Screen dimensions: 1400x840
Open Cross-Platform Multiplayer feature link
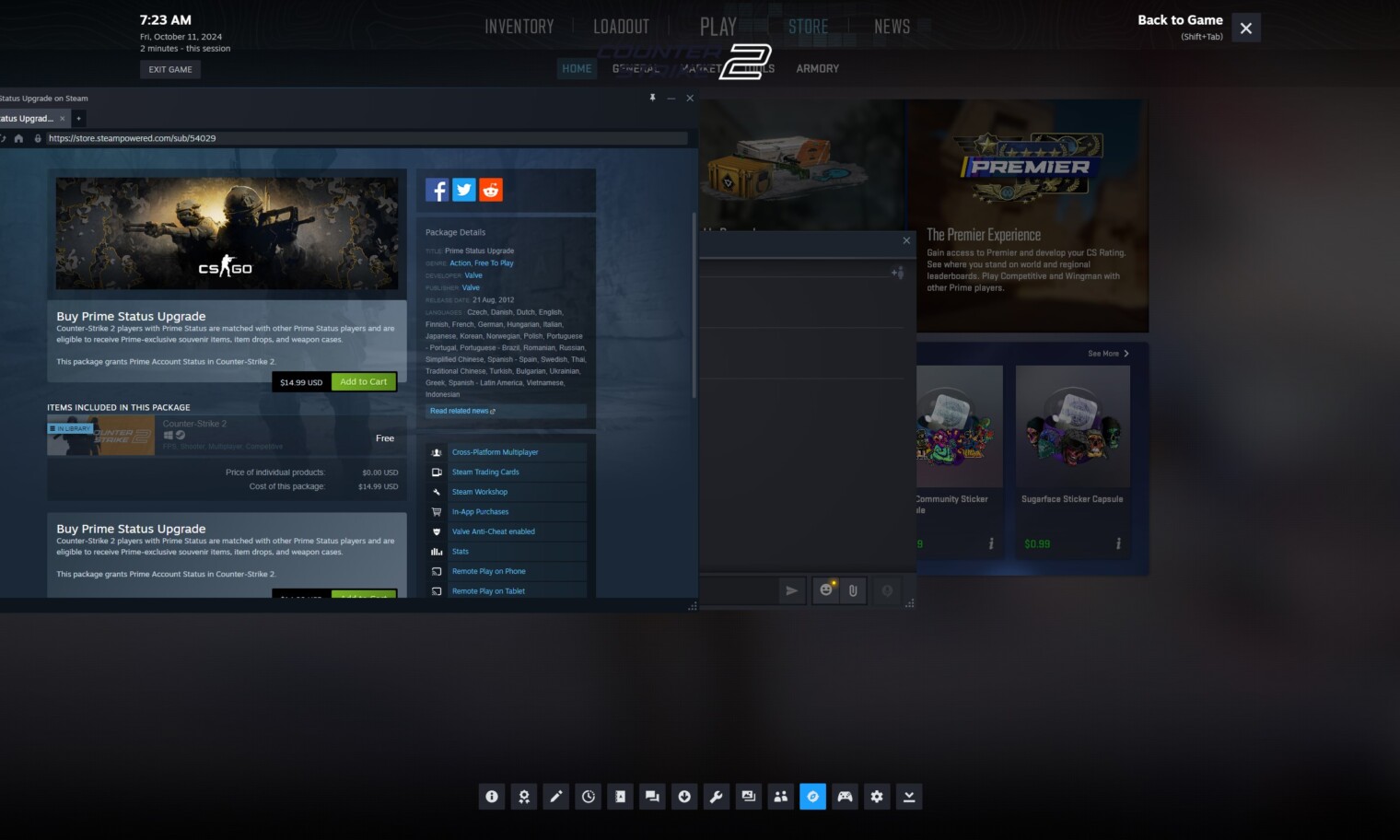pos(496,452)
